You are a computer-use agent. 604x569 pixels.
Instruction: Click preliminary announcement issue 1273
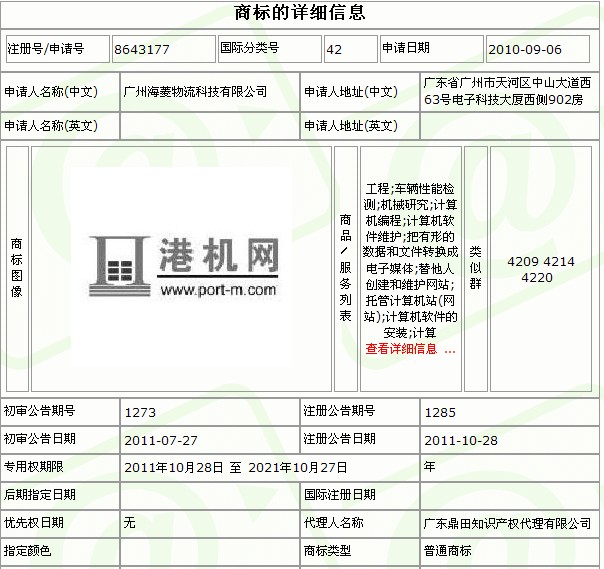coord(140,413)
